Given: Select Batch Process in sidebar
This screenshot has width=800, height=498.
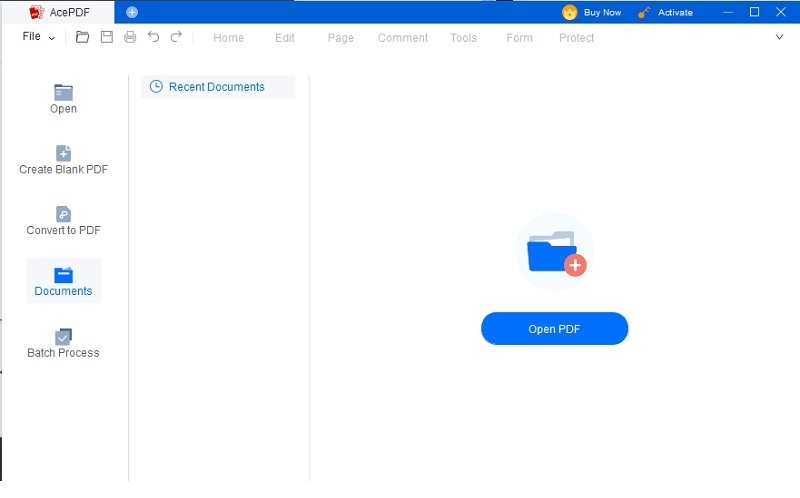Looking at the screenshot, I should [x=63, y=343].
